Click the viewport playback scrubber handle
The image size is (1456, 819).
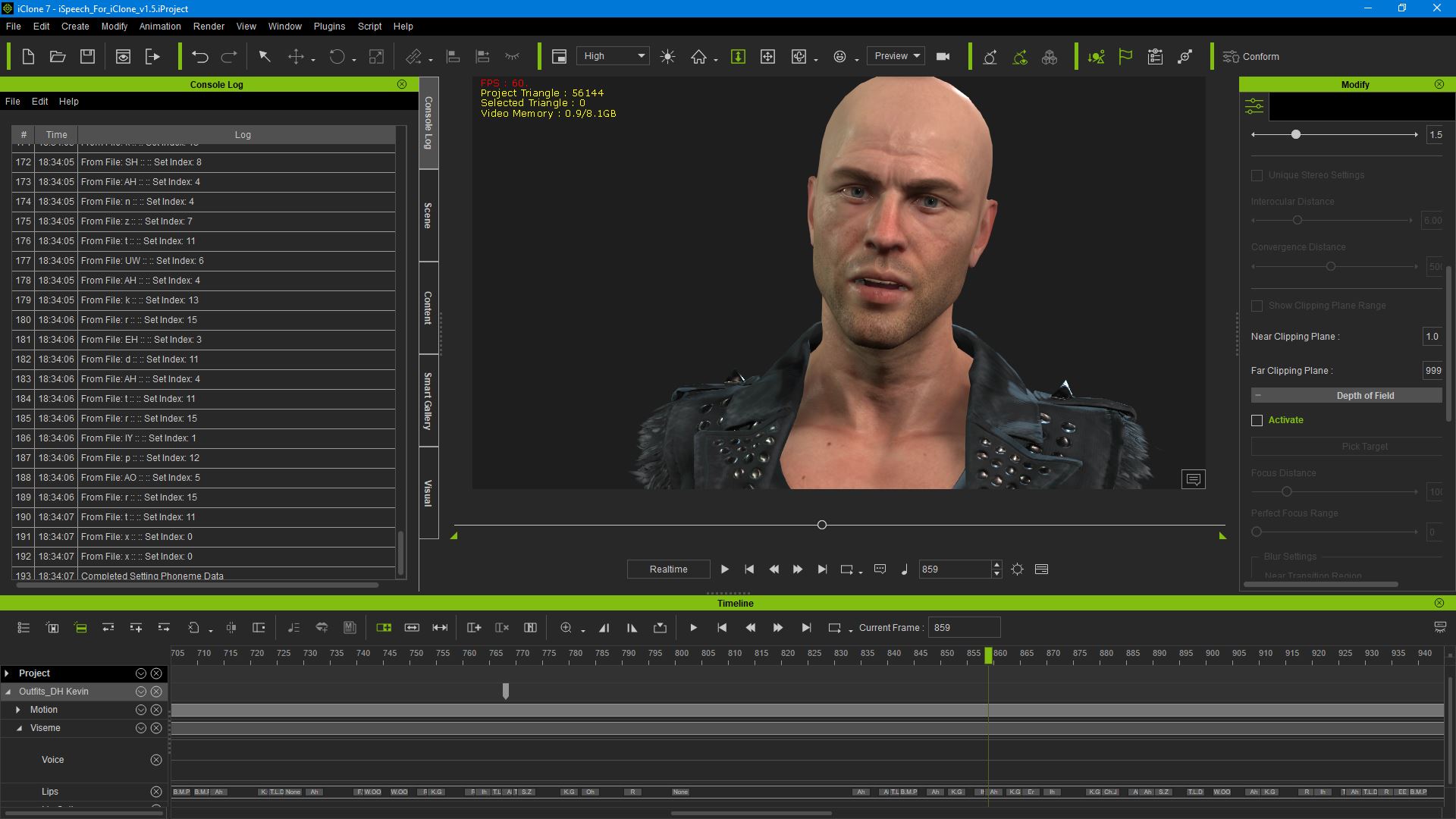tap(822, 525)
